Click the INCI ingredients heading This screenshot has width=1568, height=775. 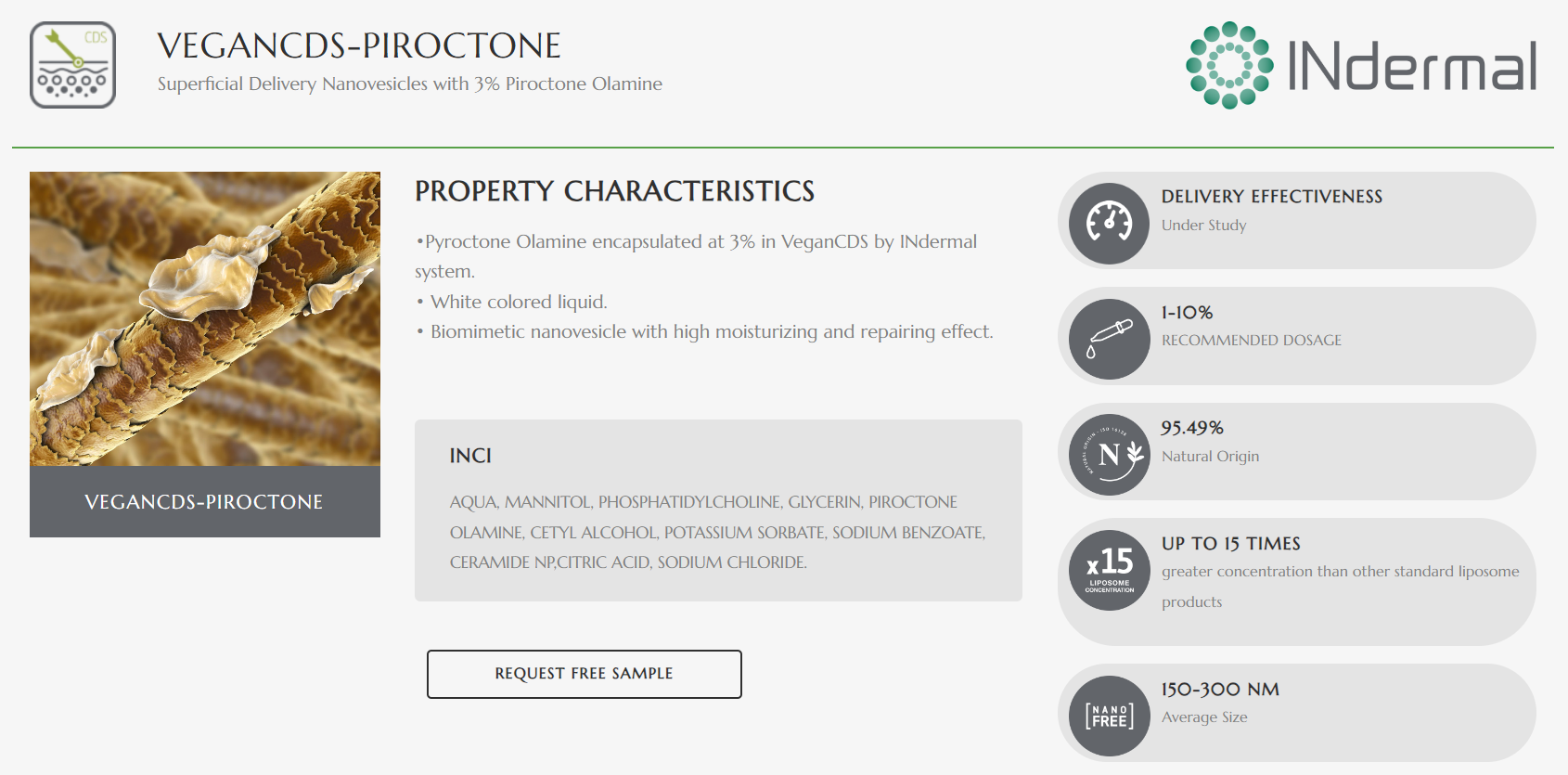coord(470,456)
